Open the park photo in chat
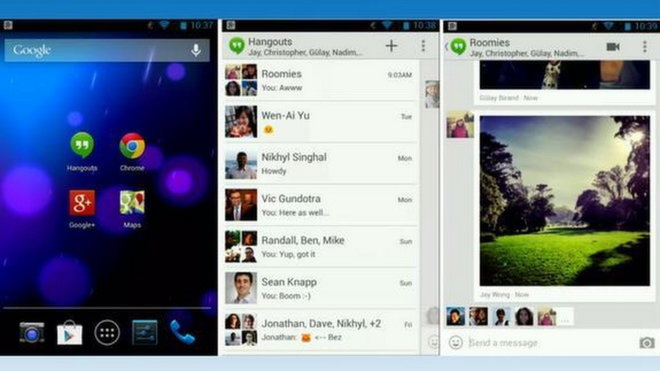This screenshot has height=371, width=660. pyautogui.click(x=565, y=201)
